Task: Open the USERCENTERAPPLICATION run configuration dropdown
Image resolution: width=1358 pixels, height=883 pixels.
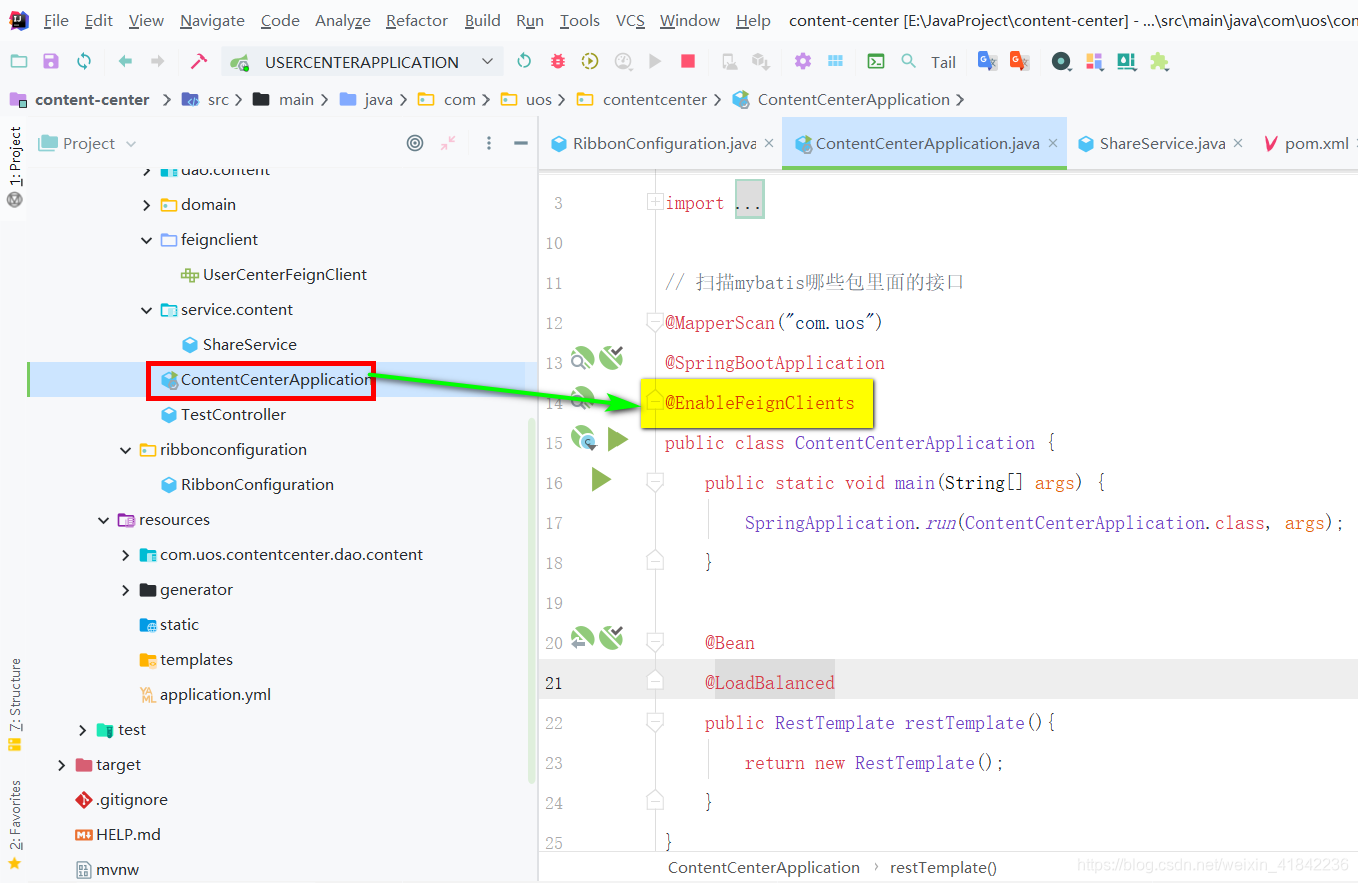Action: [360, 62]
